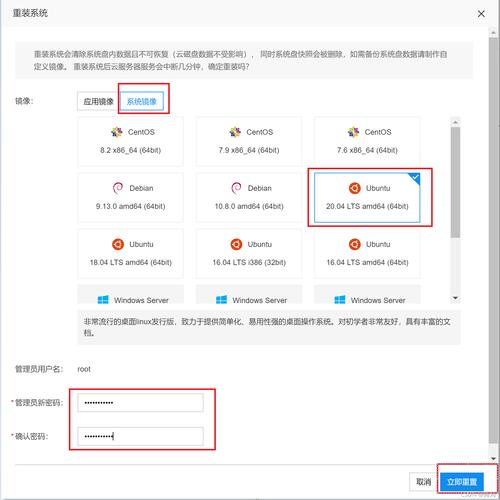
Task: Click the 立即重置 reset button
Action: tap(462, 482)
